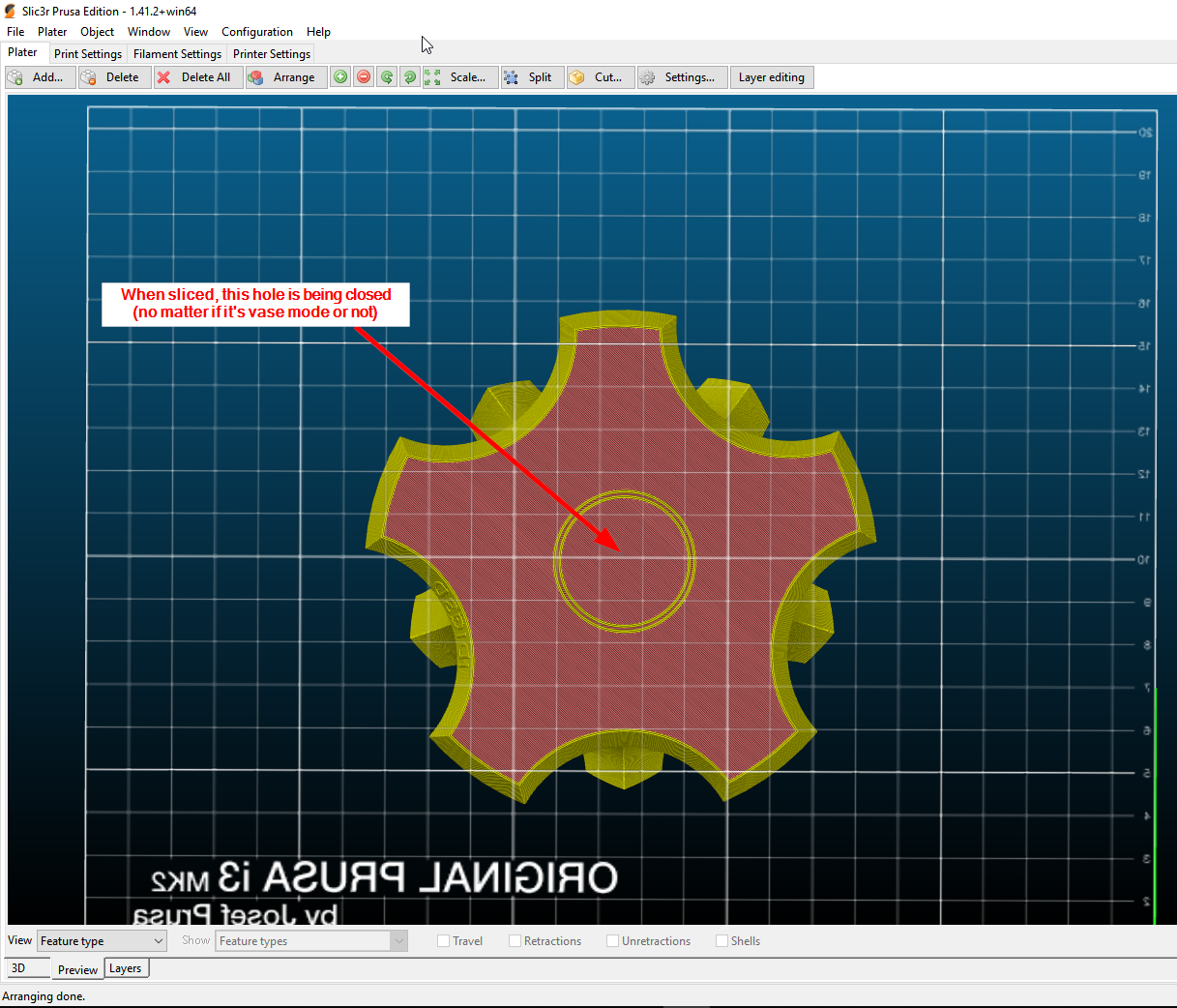Viewport: 1177px width, 1008px height.
Task: Click the Slic3r app icon in title bar
Action: [x=11, y=12]
